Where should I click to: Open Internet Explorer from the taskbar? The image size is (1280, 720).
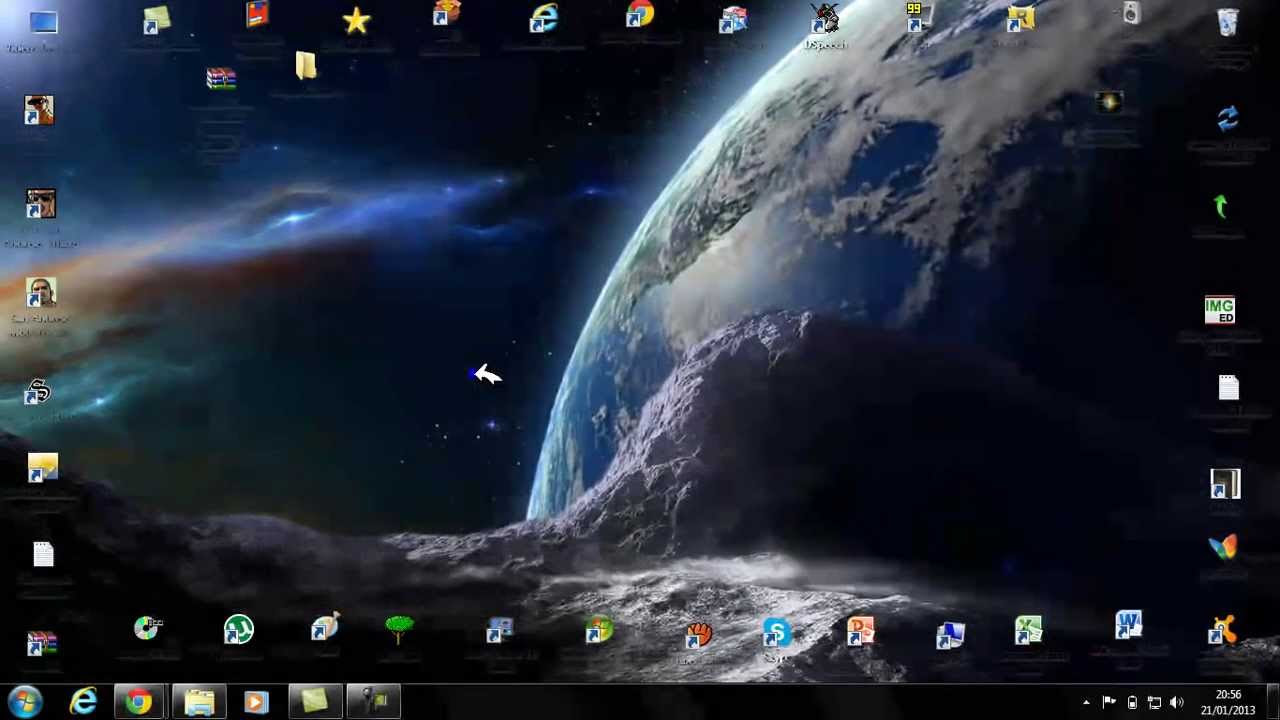tap(83, 702)
